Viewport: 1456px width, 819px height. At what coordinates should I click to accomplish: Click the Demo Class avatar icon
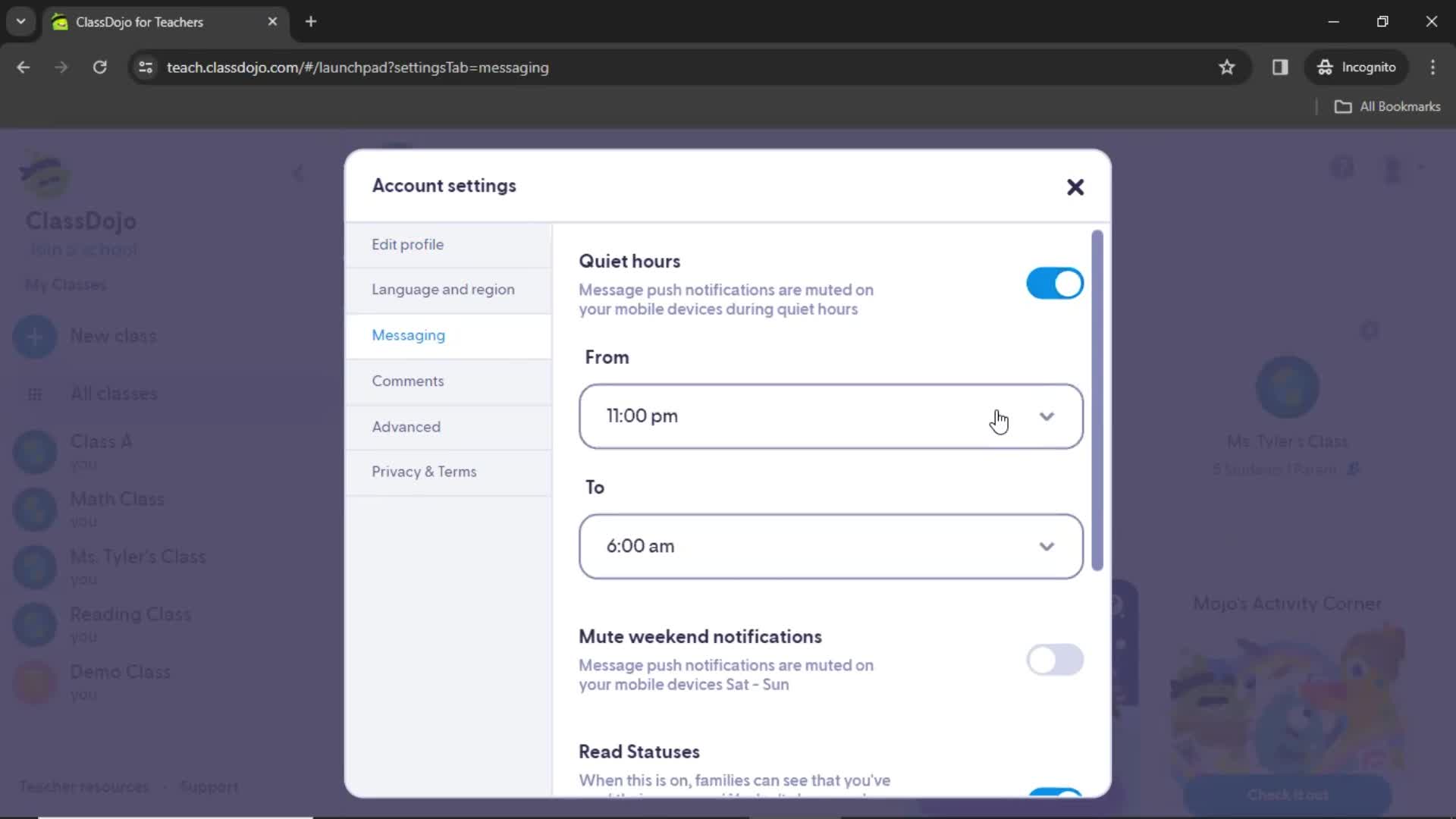tap(35, 682)
